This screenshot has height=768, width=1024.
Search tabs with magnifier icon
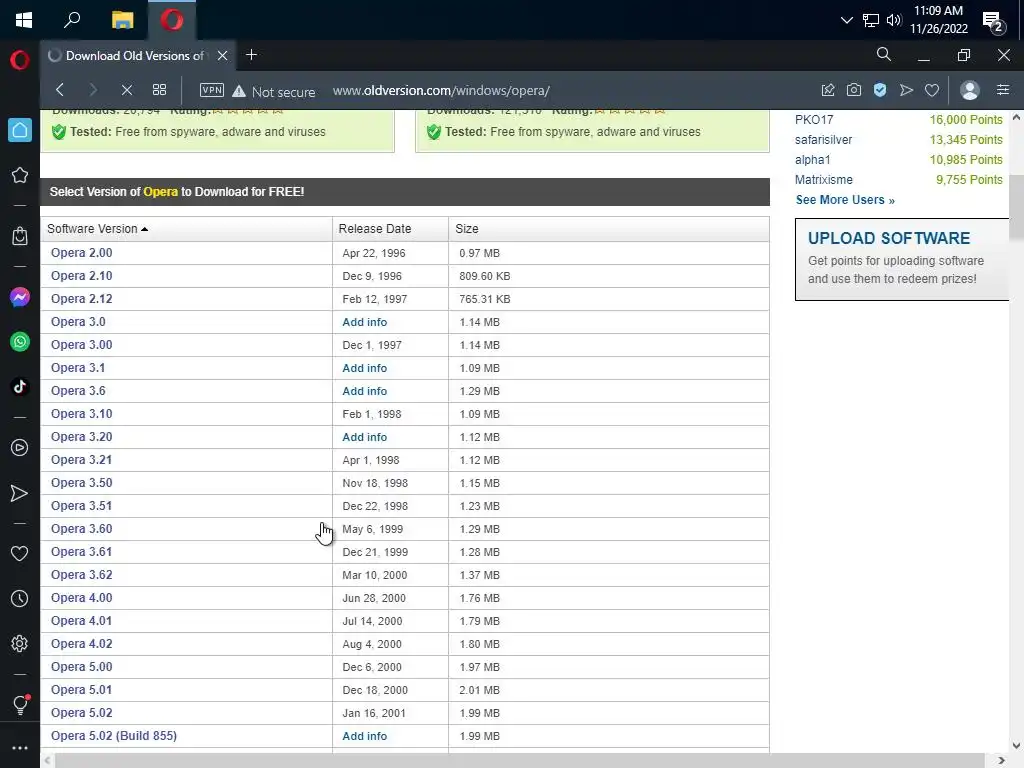pos(884,55)
